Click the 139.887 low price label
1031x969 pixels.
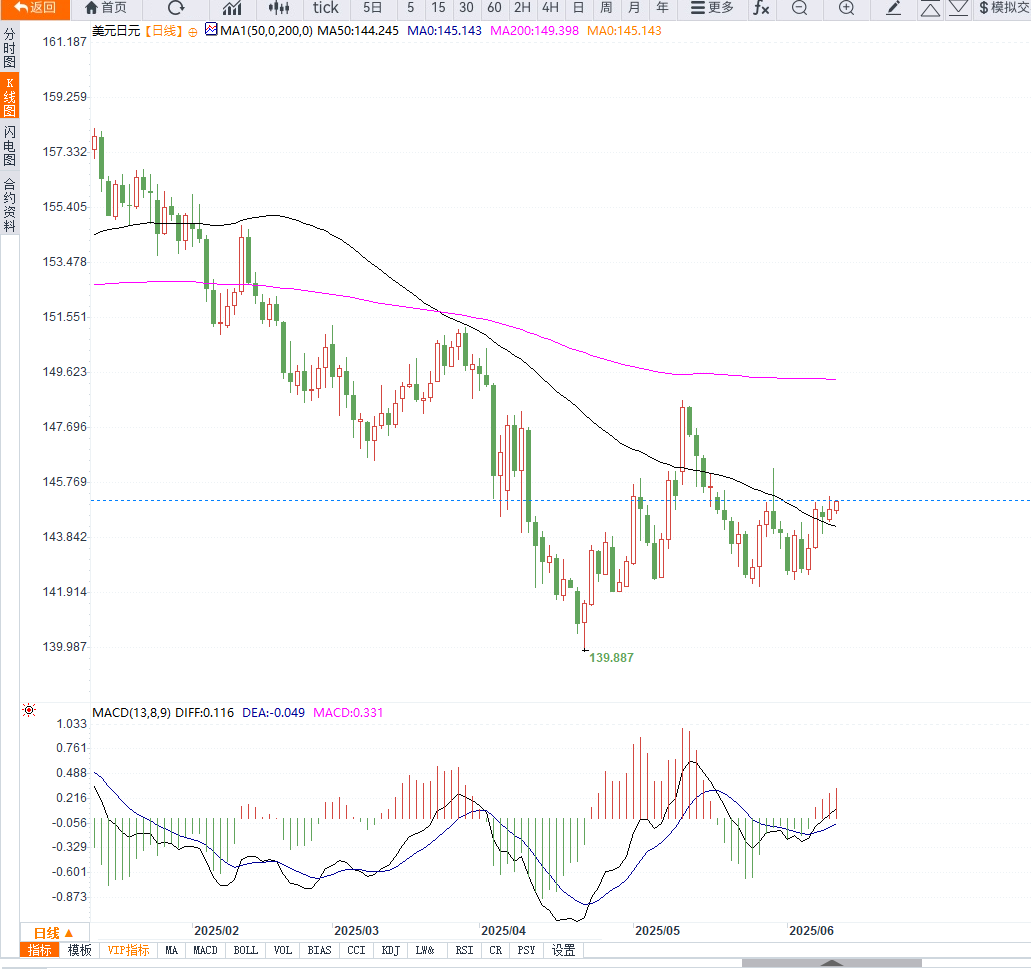[x=611, y=657]
